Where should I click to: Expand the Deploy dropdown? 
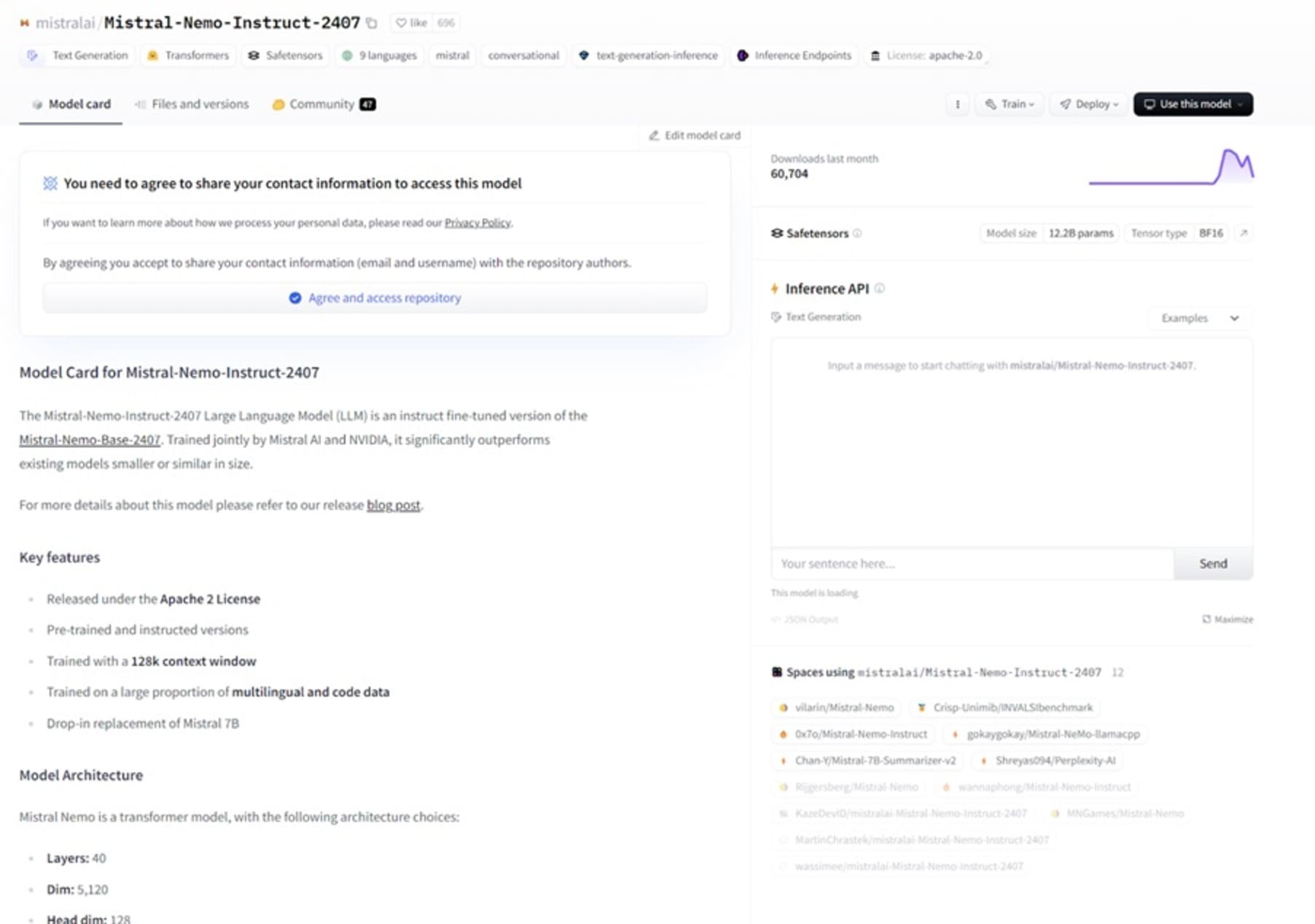point(1088,104)
